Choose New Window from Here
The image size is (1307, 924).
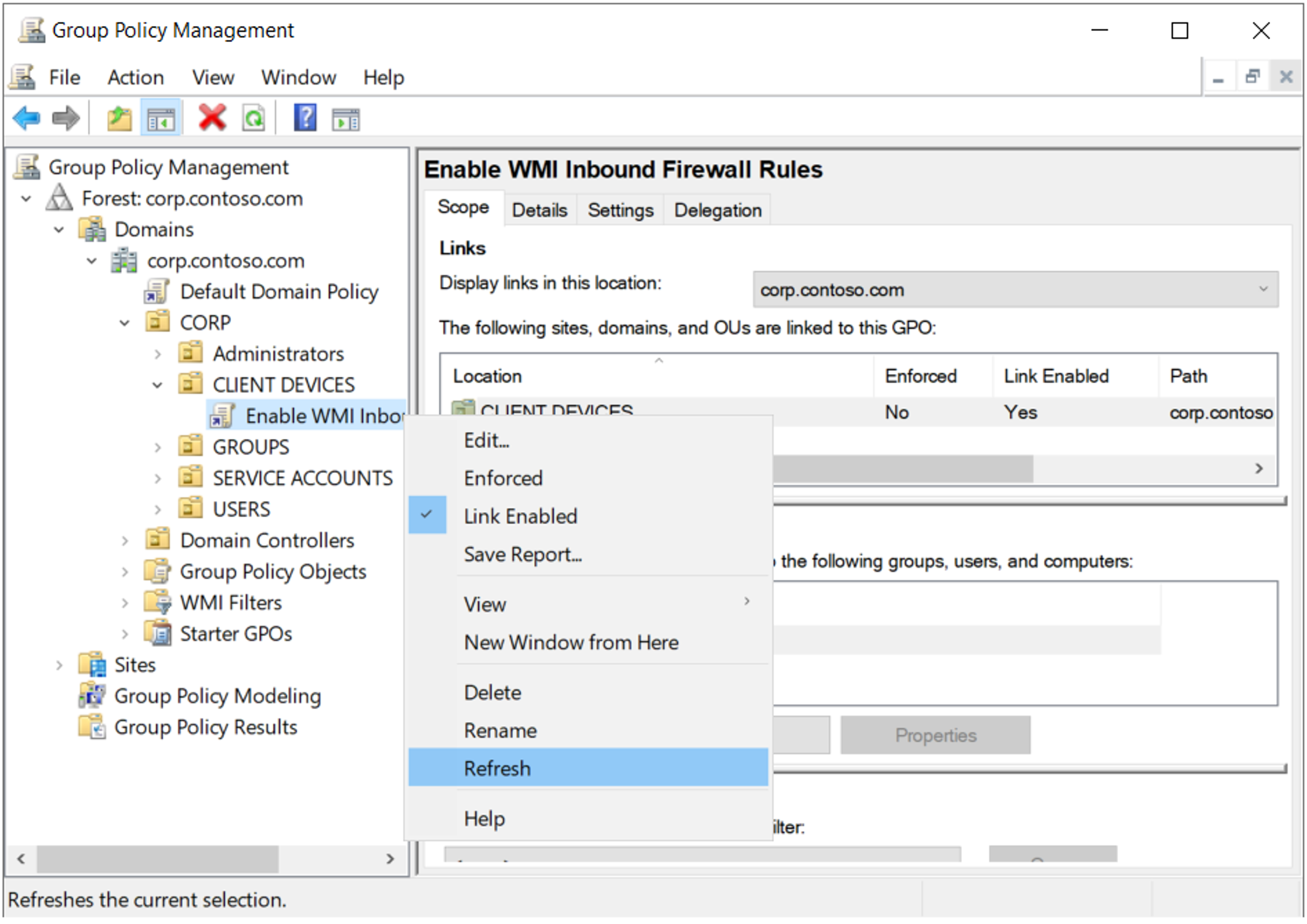pos(588,642)
